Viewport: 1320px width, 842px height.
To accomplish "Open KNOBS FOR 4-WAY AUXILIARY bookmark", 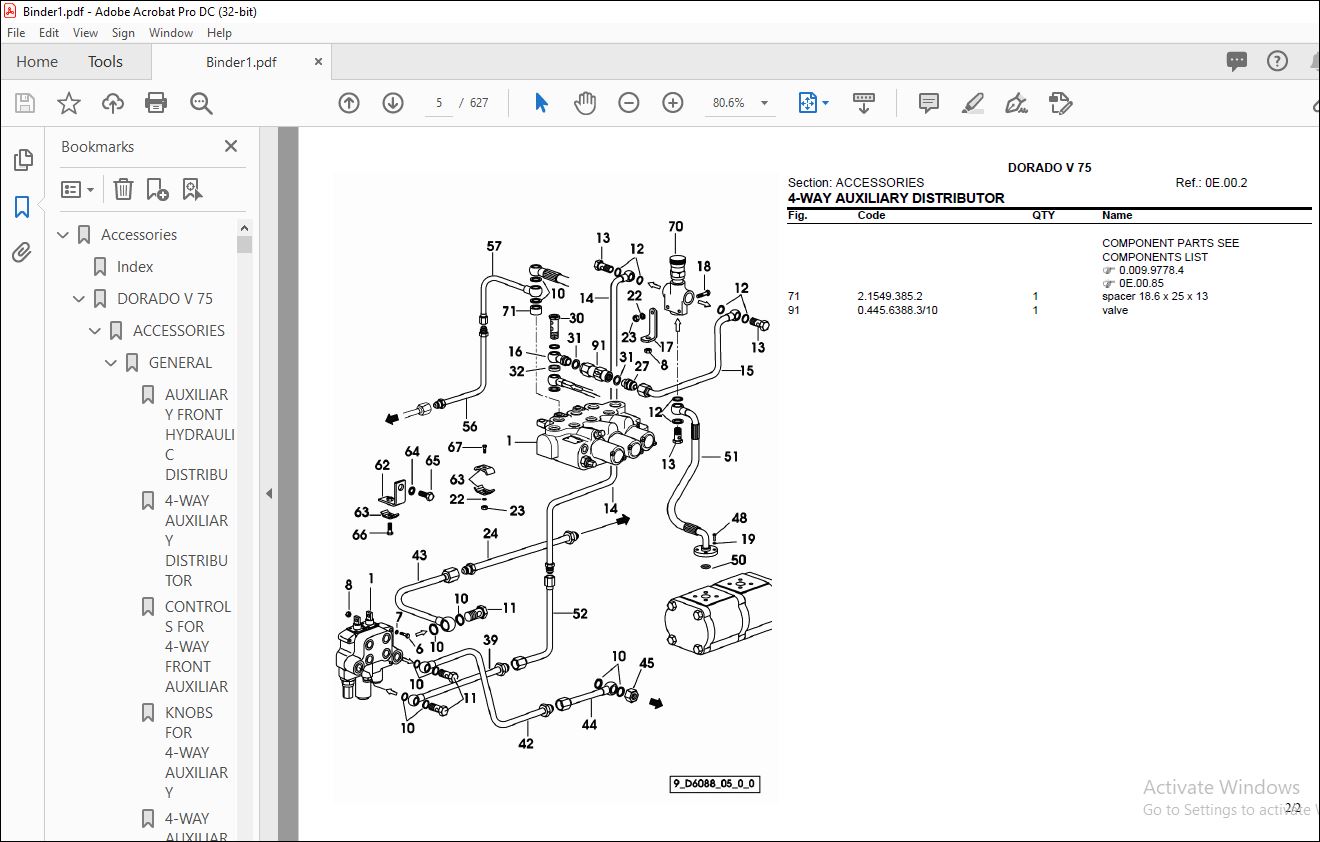I will 197,753.
